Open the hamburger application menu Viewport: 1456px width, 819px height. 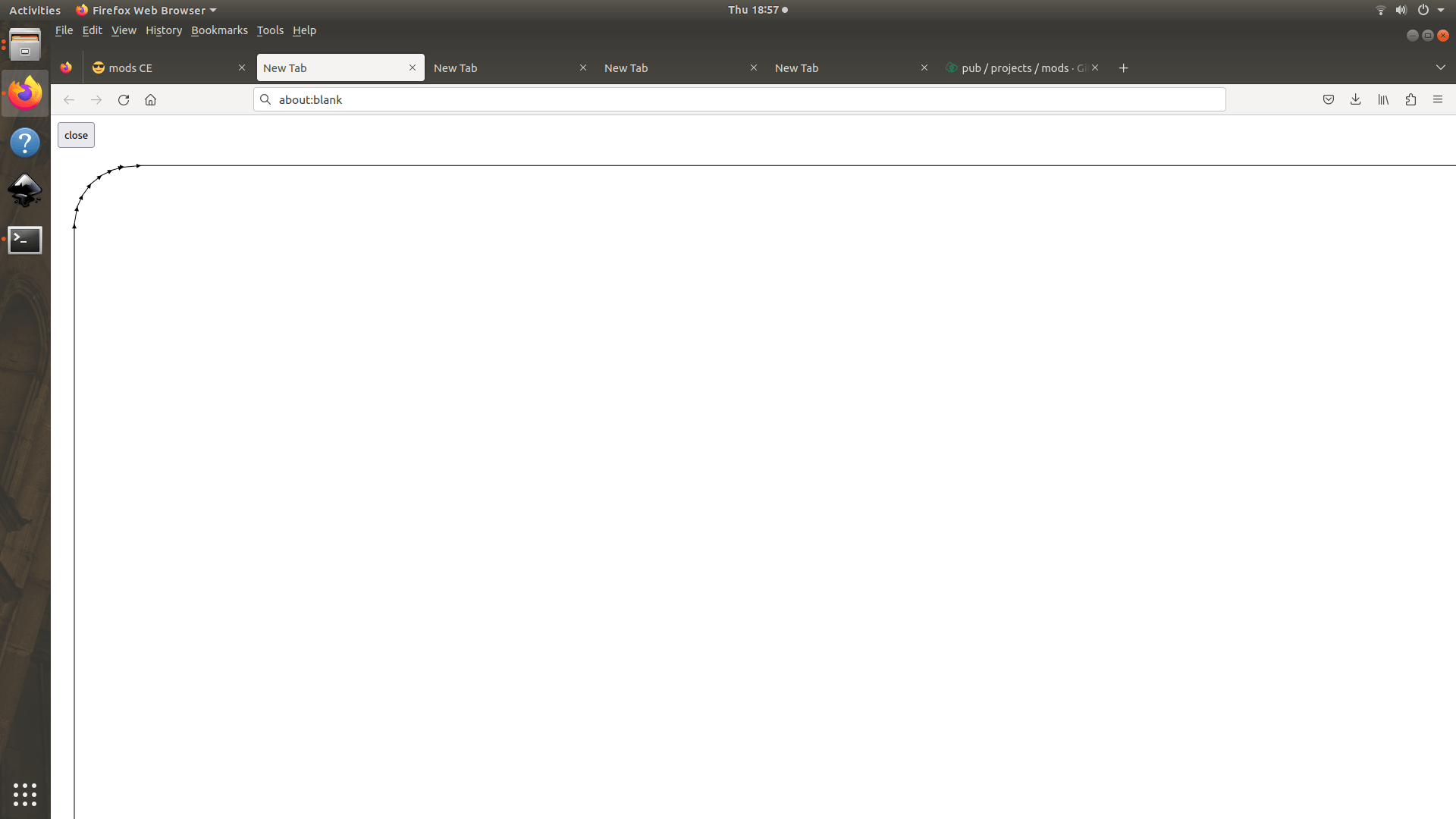coord(1438,99)
